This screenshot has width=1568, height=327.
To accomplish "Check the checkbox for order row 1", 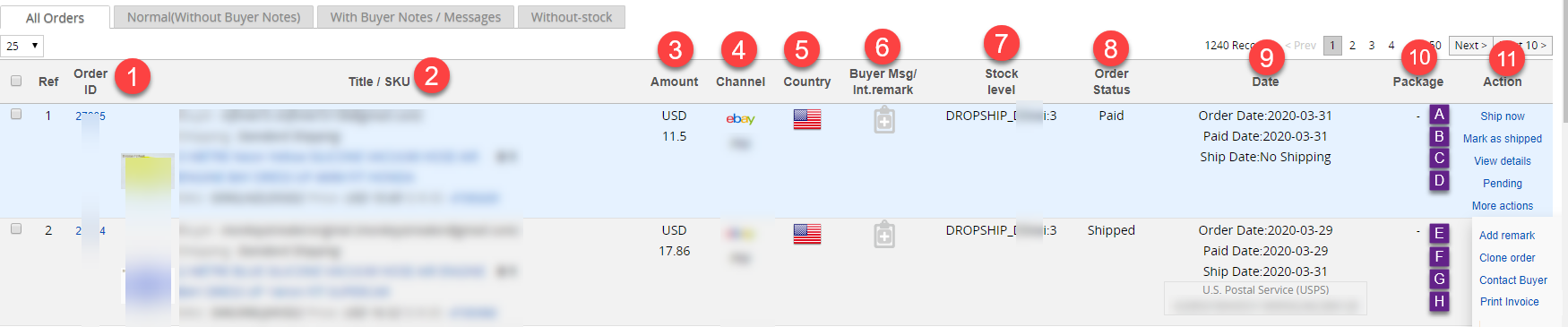I will click(16, 115).
